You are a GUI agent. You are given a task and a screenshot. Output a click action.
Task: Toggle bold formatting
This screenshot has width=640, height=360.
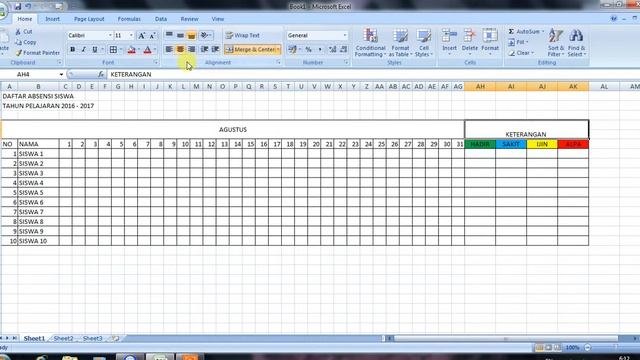pos(73,49)
